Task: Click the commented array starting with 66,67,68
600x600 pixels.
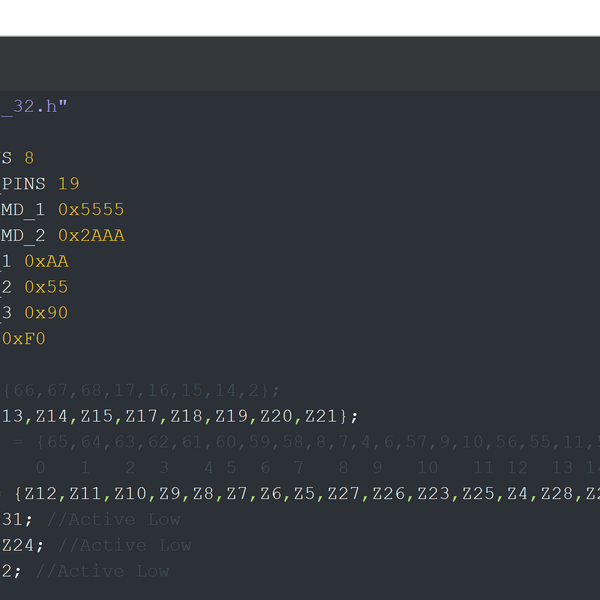Action: pos(142,390)
